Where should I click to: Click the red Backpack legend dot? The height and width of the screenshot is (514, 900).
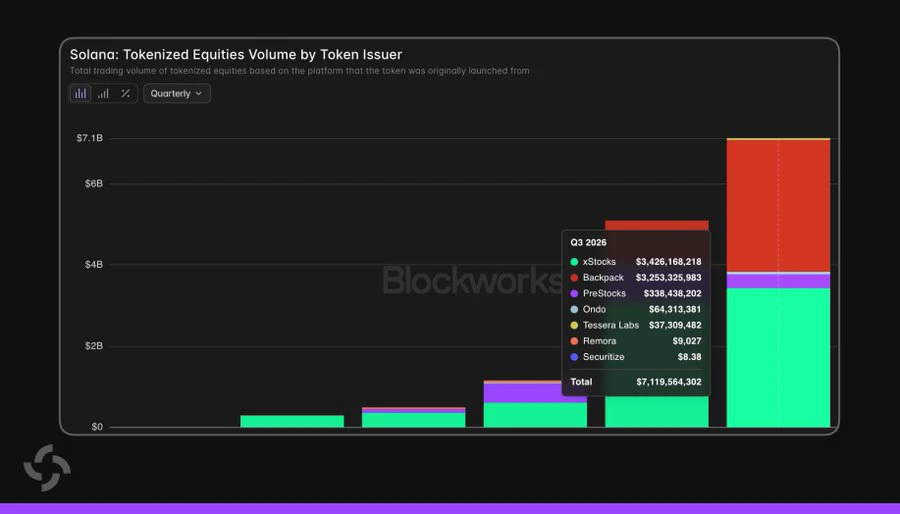574,278
